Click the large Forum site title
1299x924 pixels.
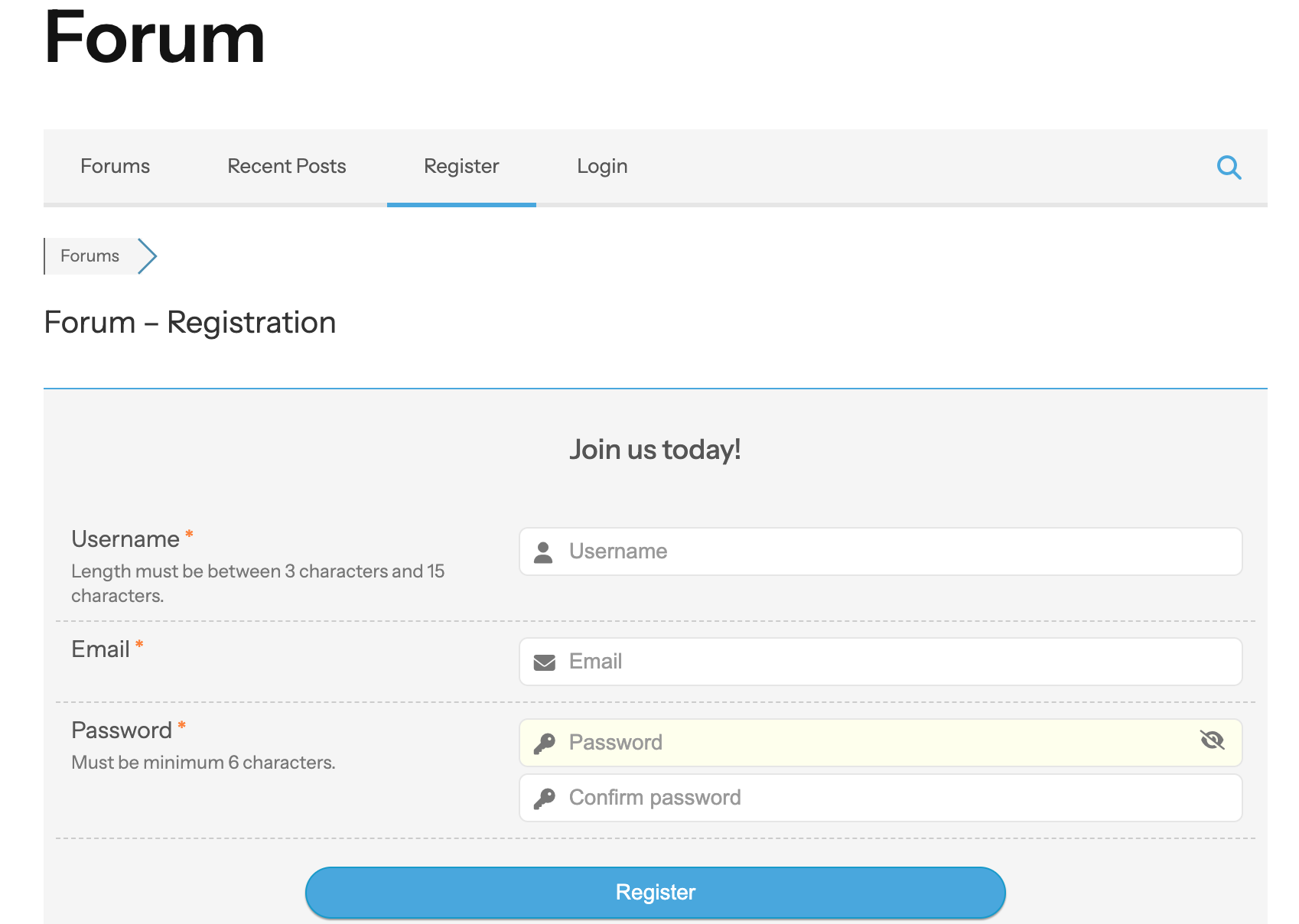pyautogui.click(x=155, y=37)
